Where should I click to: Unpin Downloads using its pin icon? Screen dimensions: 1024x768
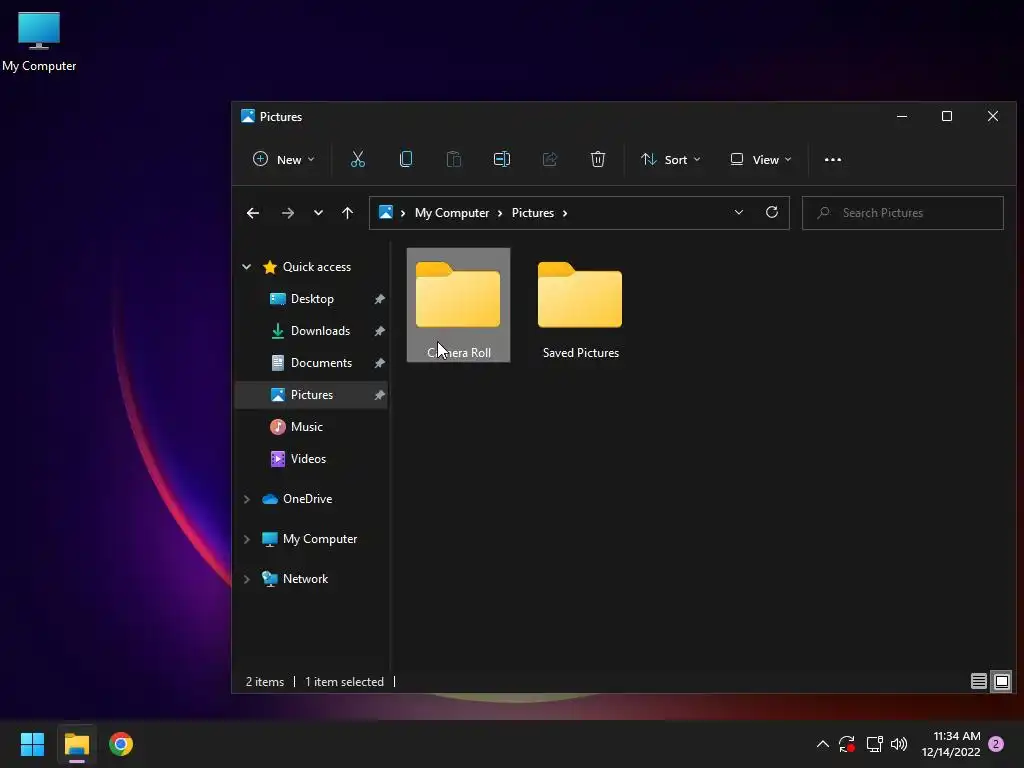click(379, 331)
